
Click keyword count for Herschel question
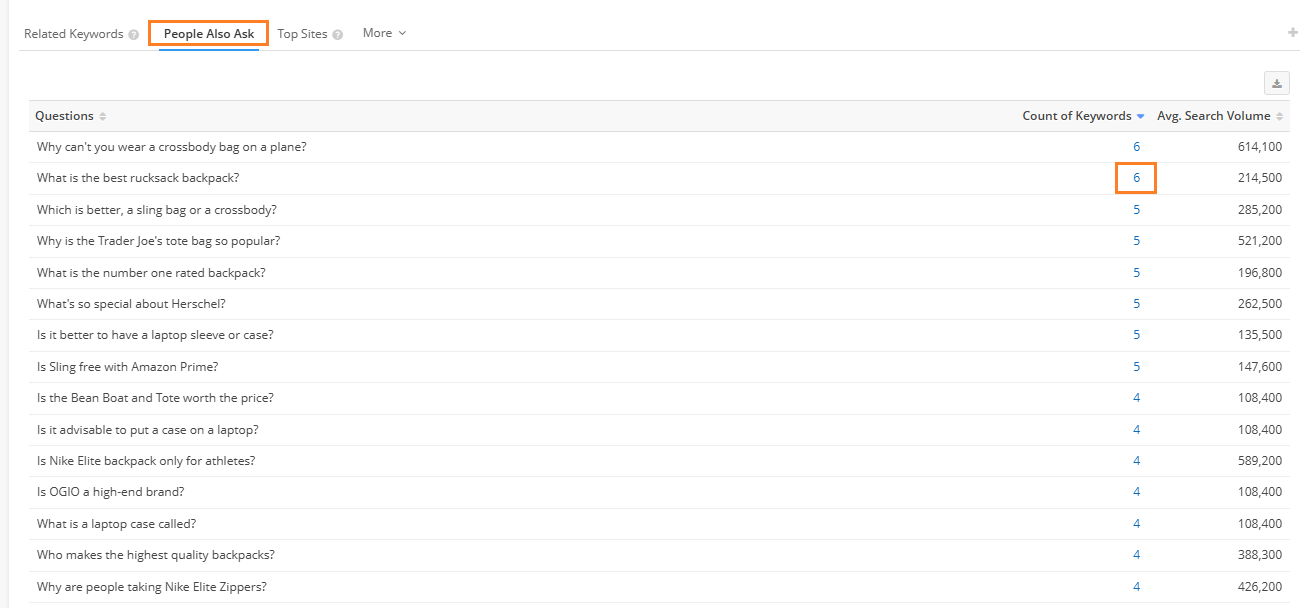click(x=1136, y=304)
